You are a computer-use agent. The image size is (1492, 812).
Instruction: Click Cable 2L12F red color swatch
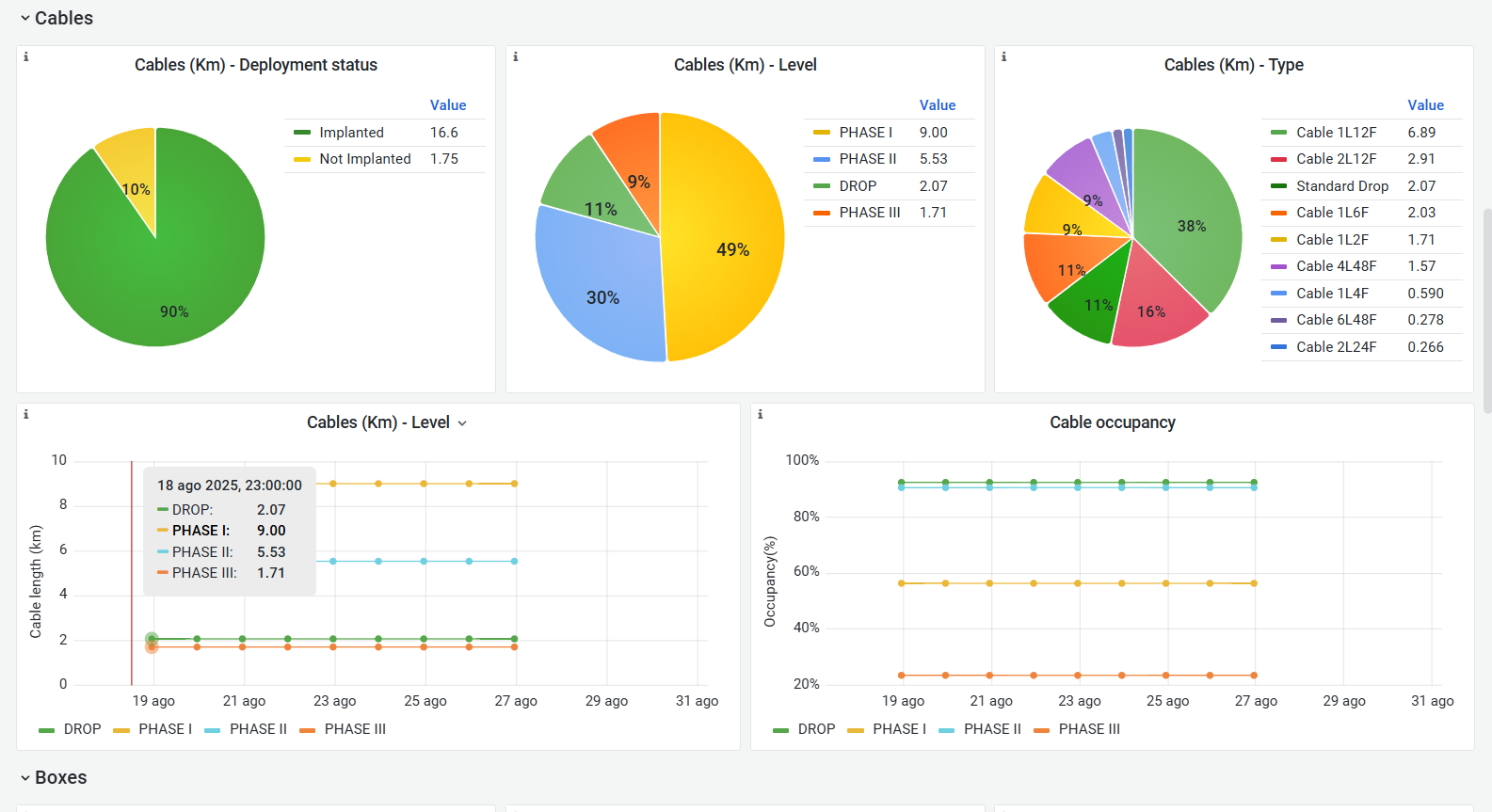tap(1278, 159)
